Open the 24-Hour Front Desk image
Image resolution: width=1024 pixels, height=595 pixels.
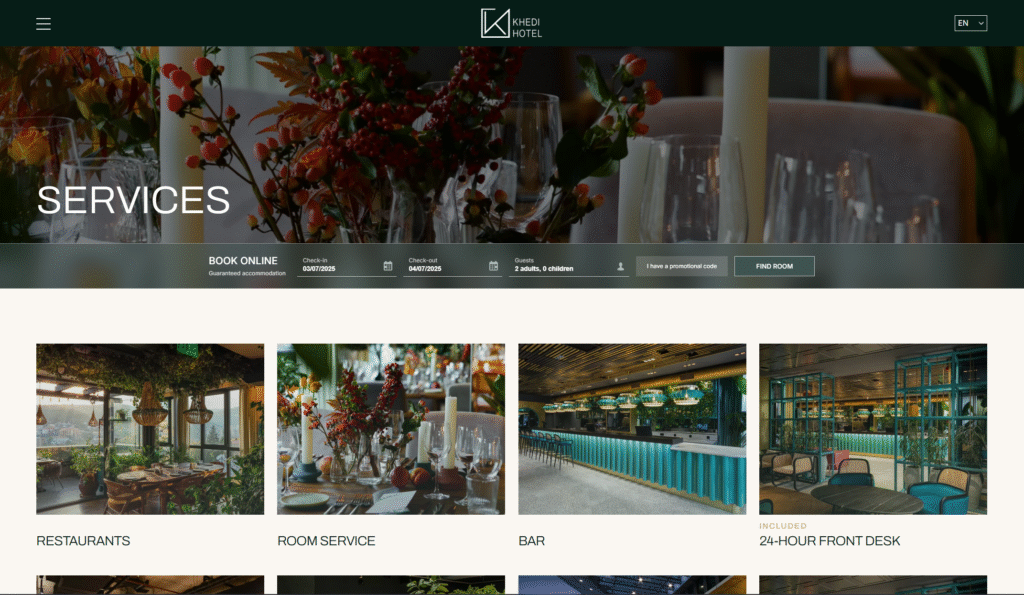(x=873, y=429)
